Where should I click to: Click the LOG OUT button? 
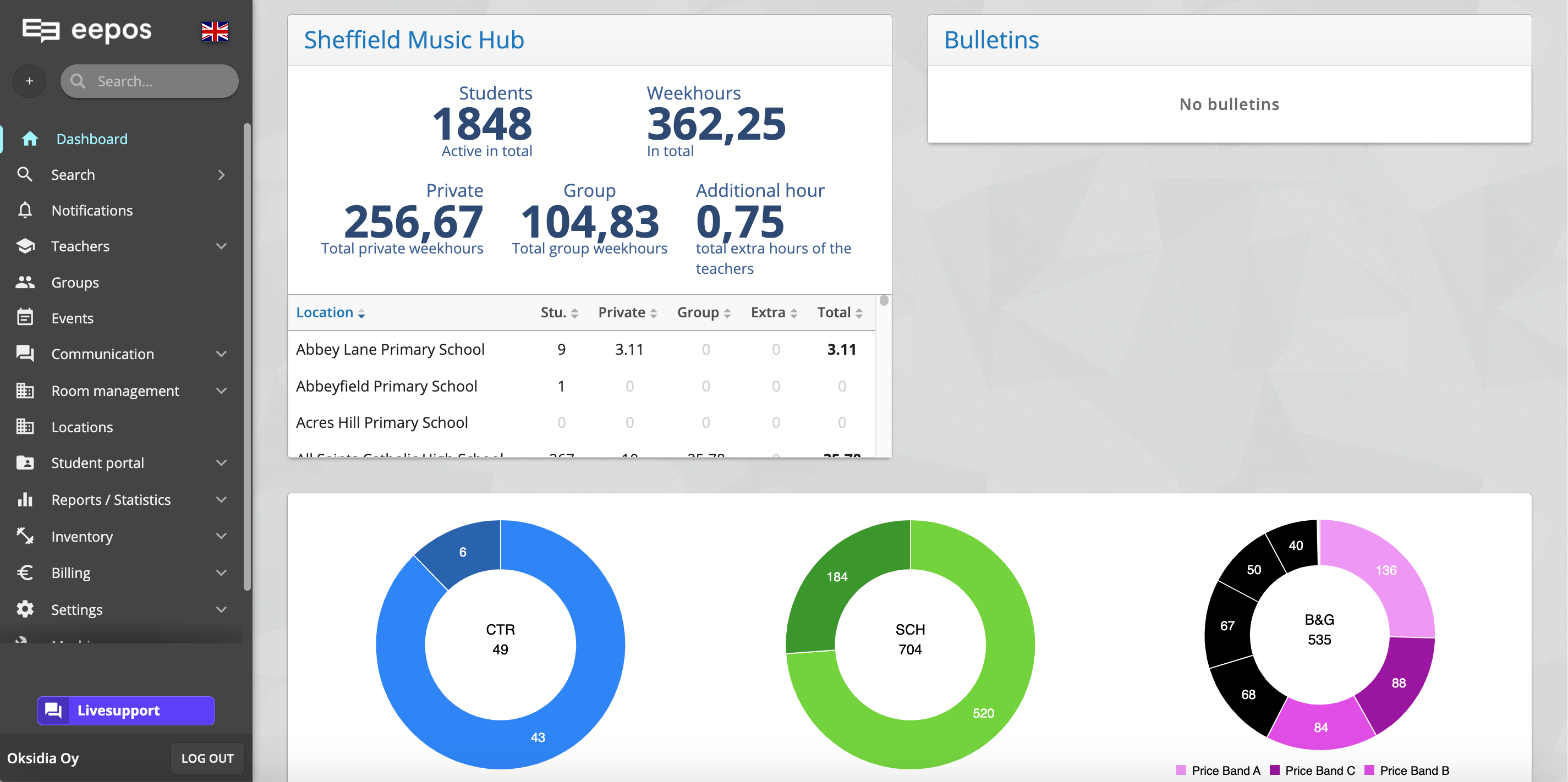pyautogui.click(x=207, y=758)
